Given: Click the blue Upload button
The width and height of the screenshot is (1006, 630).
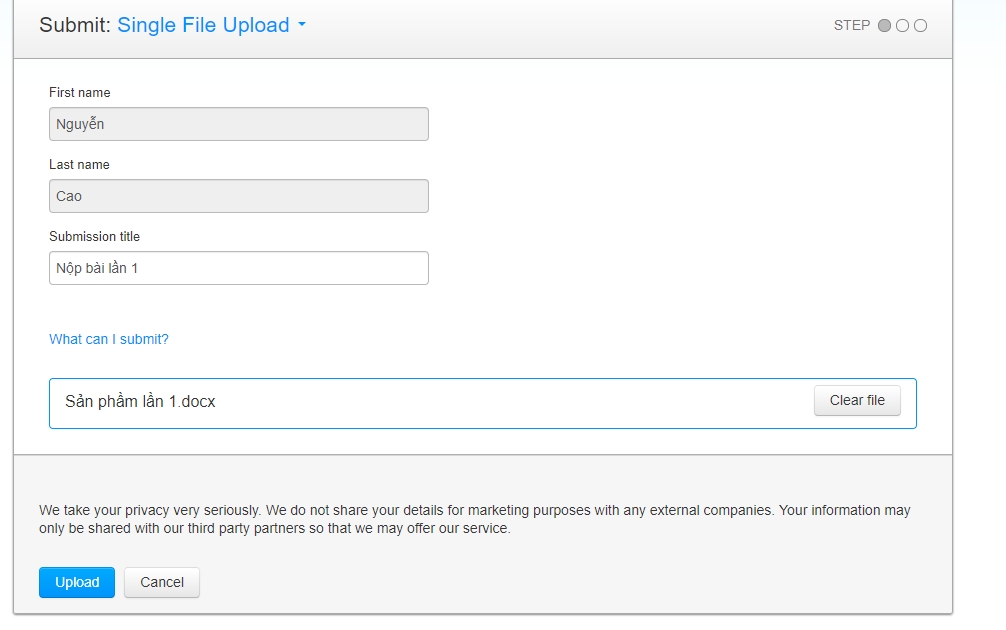Looking at the screenshot, I should pyautogui.click(x=77, y=583).
